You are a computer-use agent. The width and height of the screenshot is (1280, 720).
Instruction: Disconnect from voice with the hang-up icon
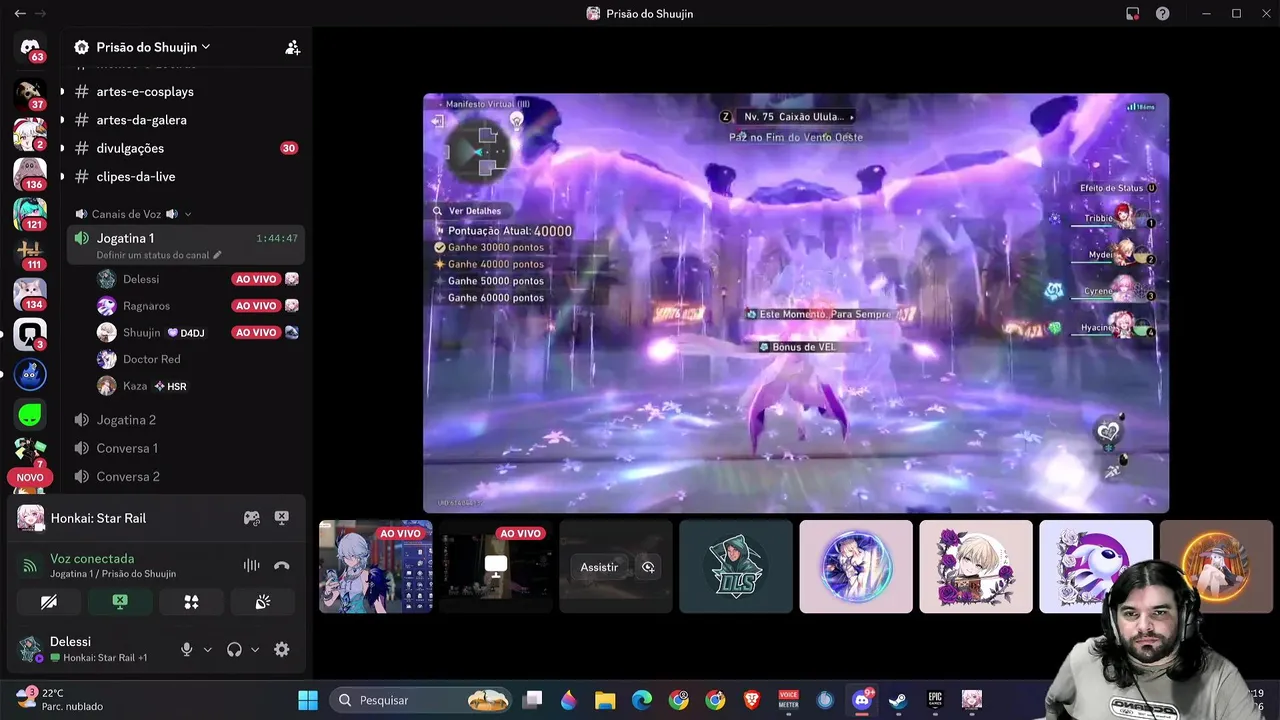[x=282, y=566]
